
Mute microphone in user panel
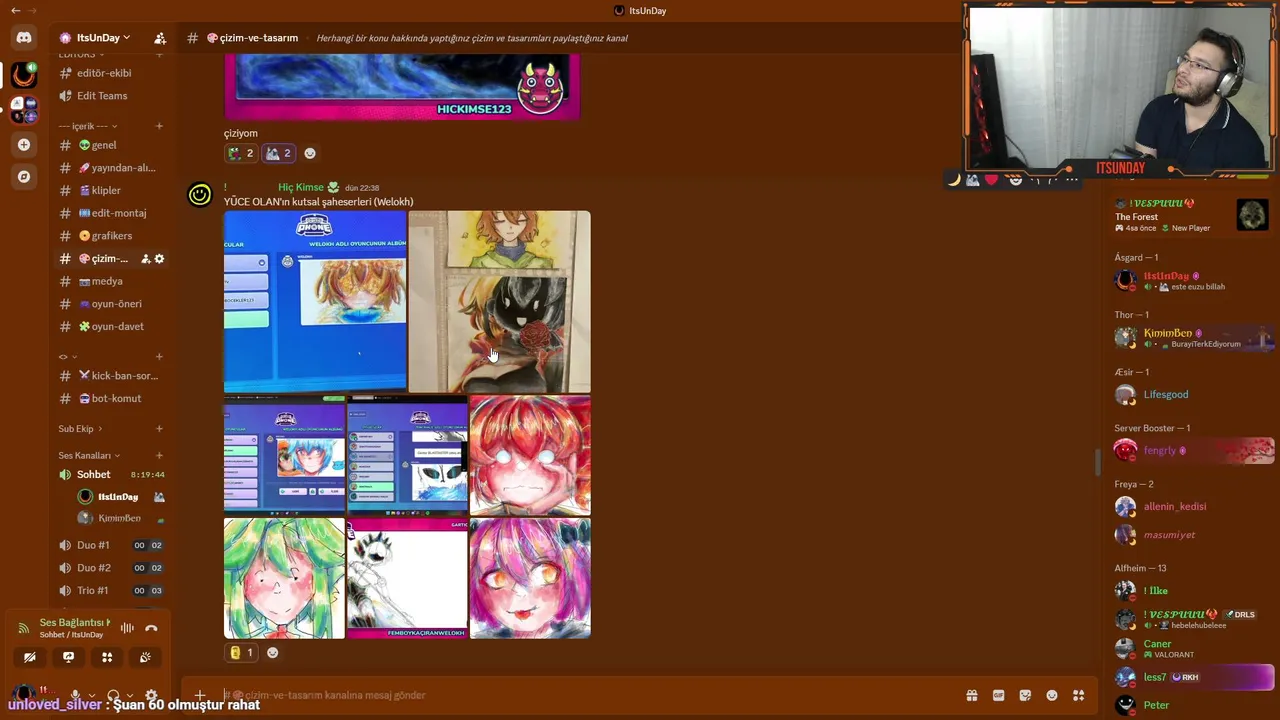pyautogui.click(x=75, y=695)
